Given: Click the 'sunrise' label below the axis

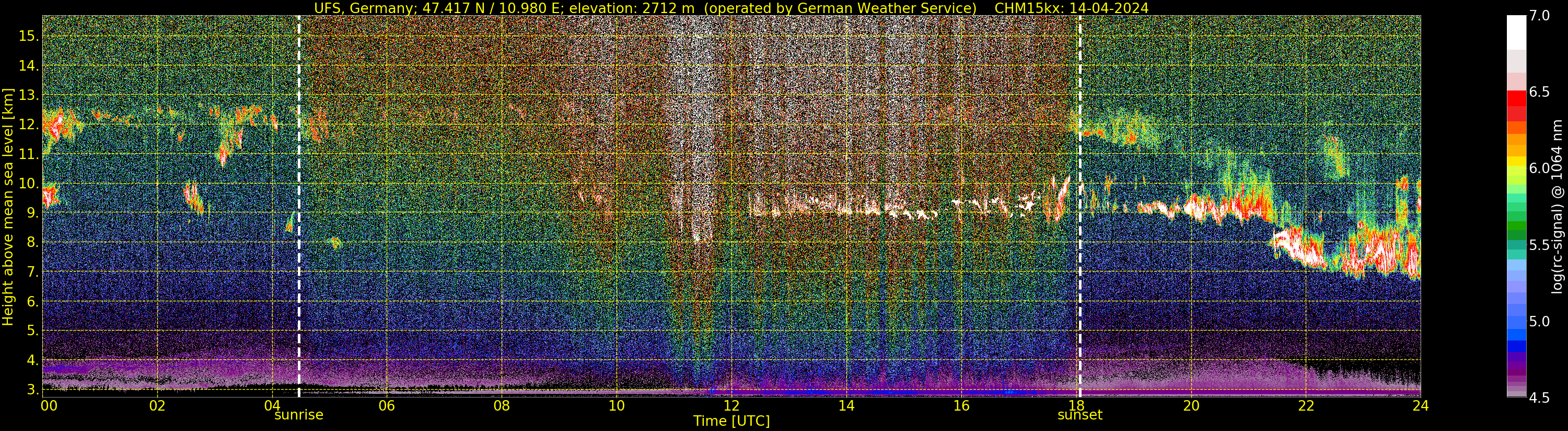Looking at the screenshot, I should (299, 415).
